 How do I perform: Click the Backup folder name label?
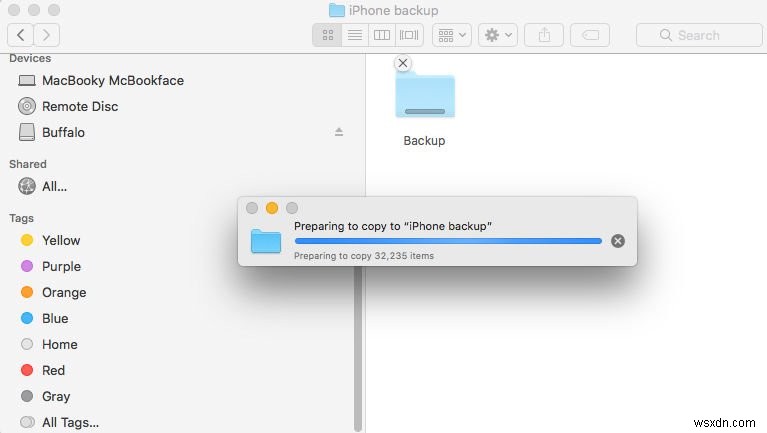(x=424, y=140)
